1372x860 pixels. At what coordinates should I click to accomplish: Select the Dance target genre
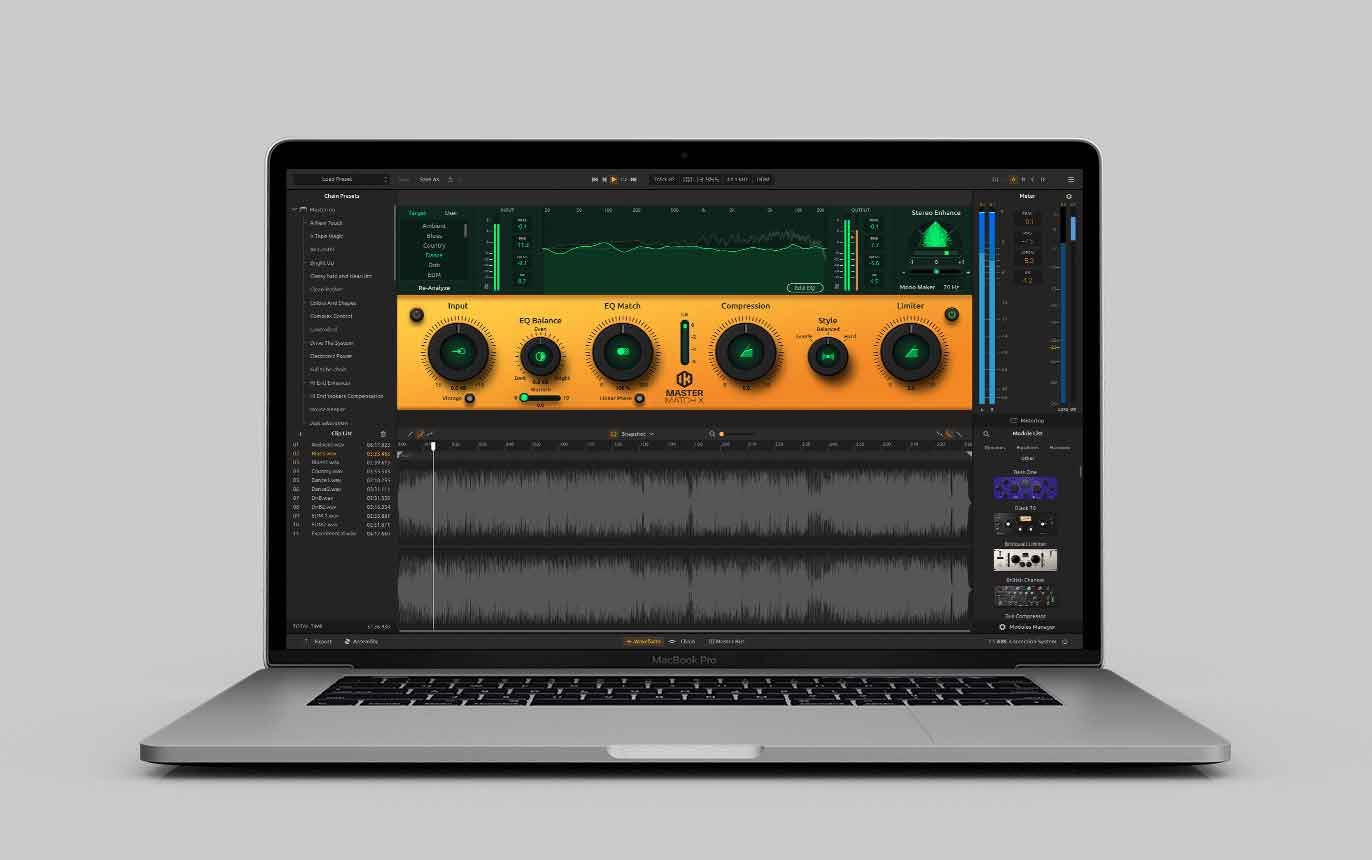(x=434, y=255)
